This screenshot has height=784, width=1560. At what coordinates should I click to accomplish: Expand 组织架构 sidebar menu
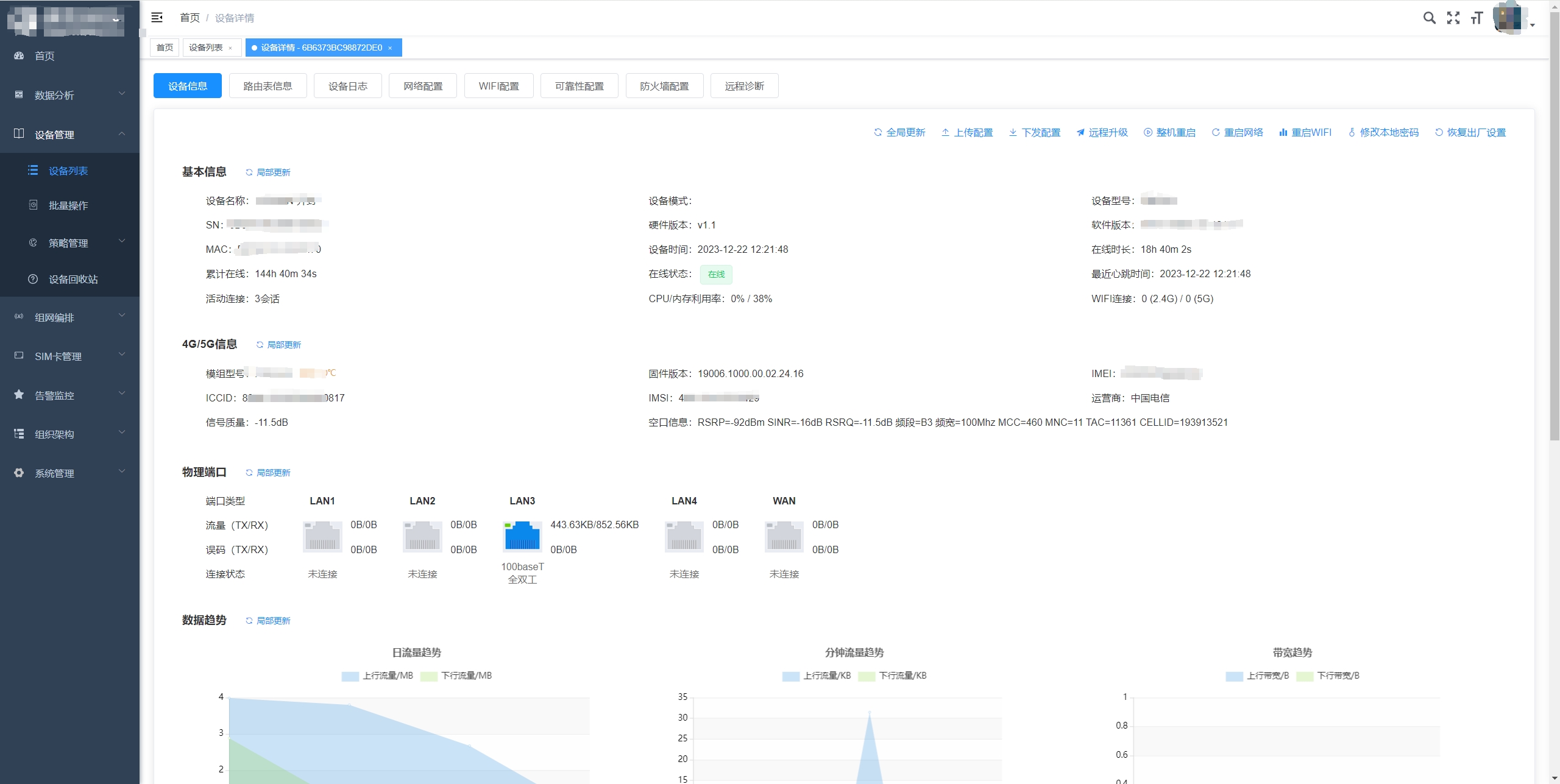(69, 434)
